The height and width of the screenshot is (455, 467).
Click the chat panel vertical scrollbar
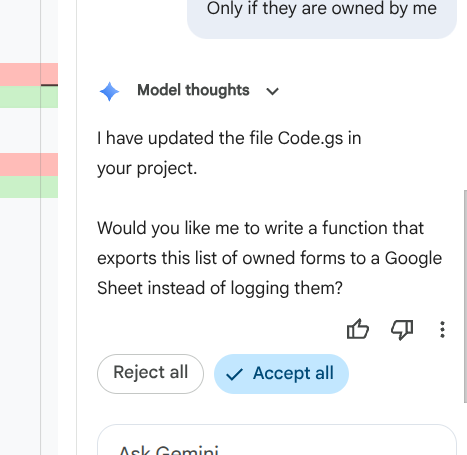(x=465, y=297)
